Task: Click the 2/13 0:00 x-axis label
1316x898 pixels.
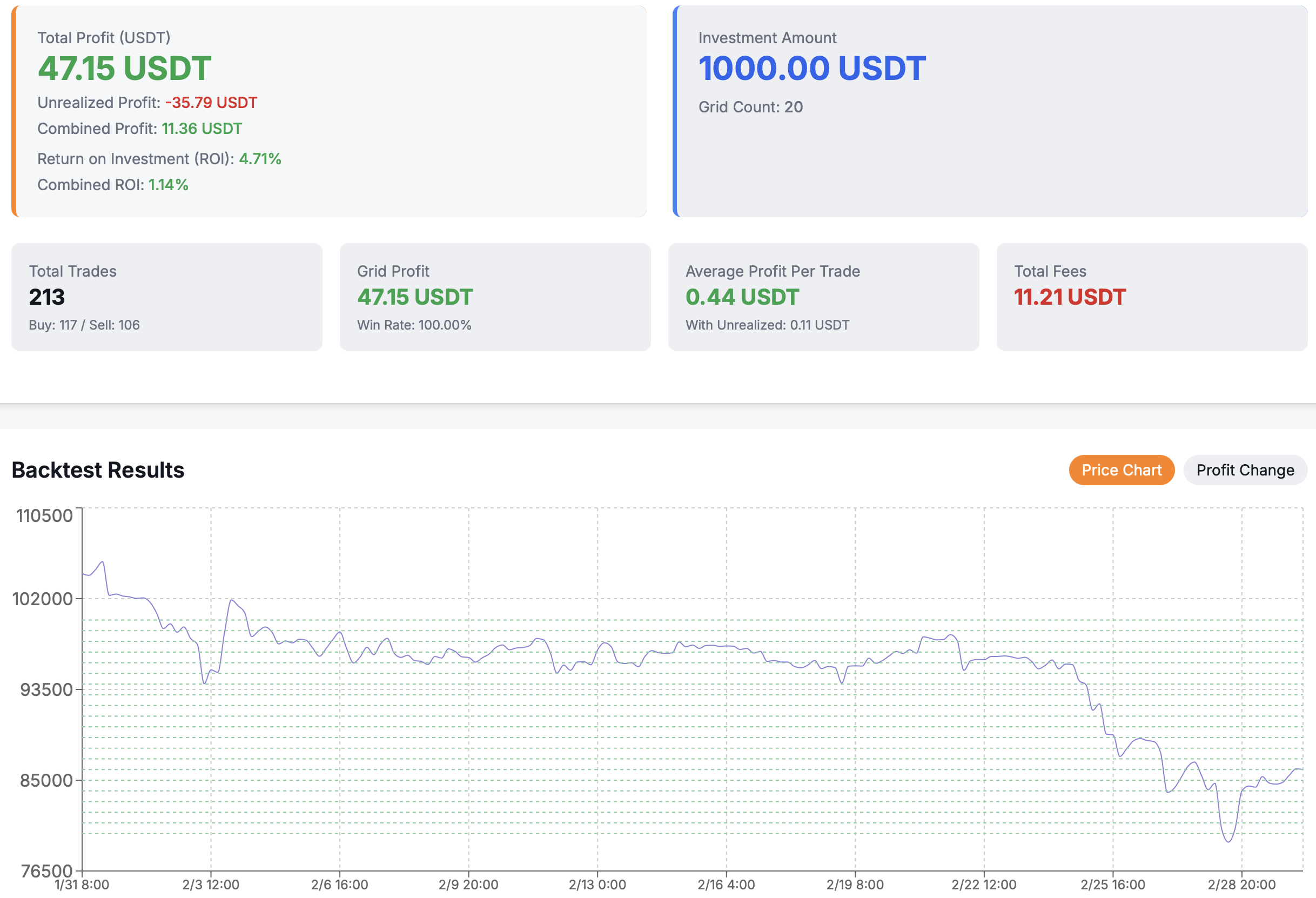Action: tap(597, 885)
